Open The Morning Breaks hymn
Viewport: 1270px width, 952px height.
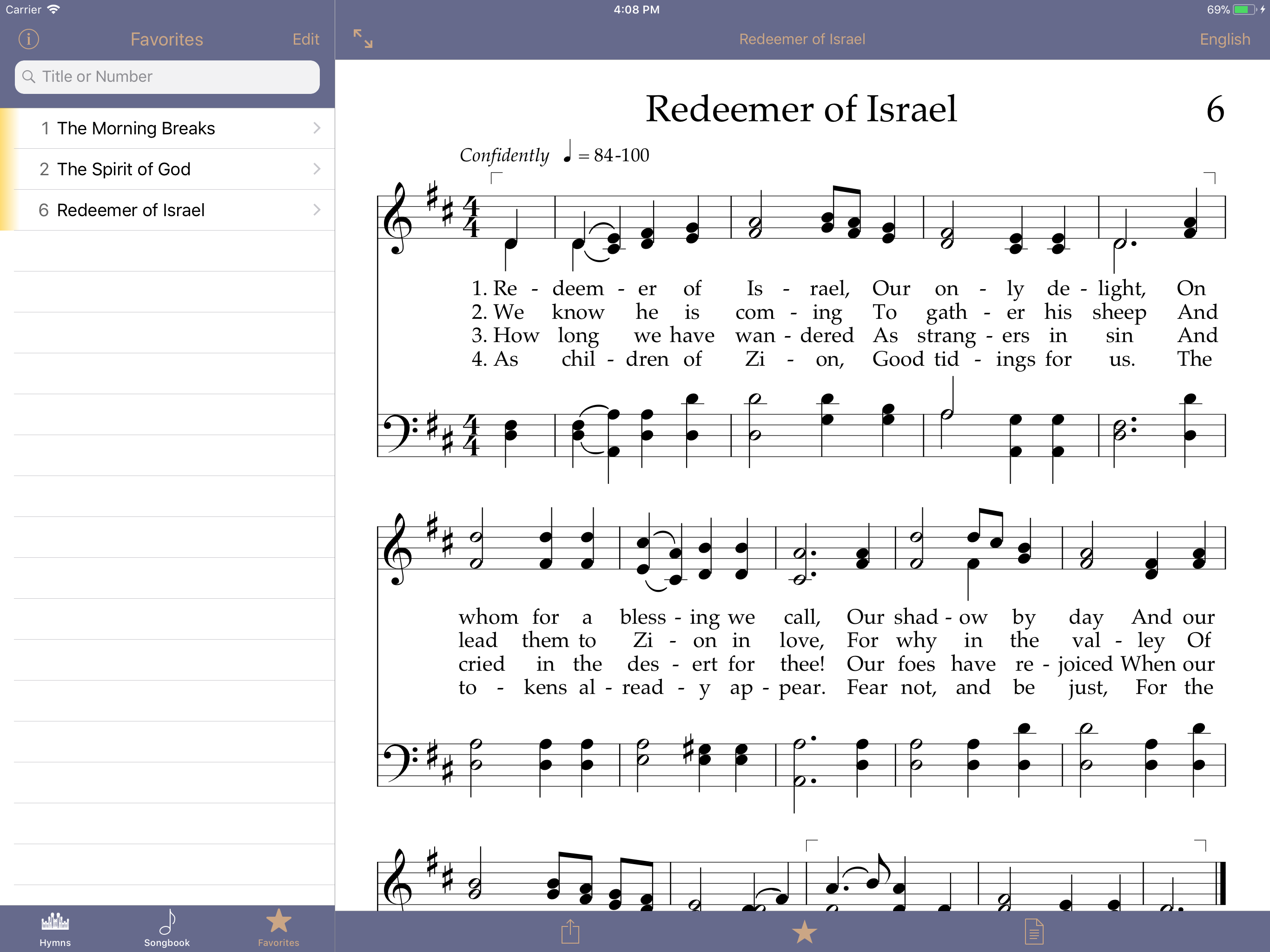(x=136, y=128)
